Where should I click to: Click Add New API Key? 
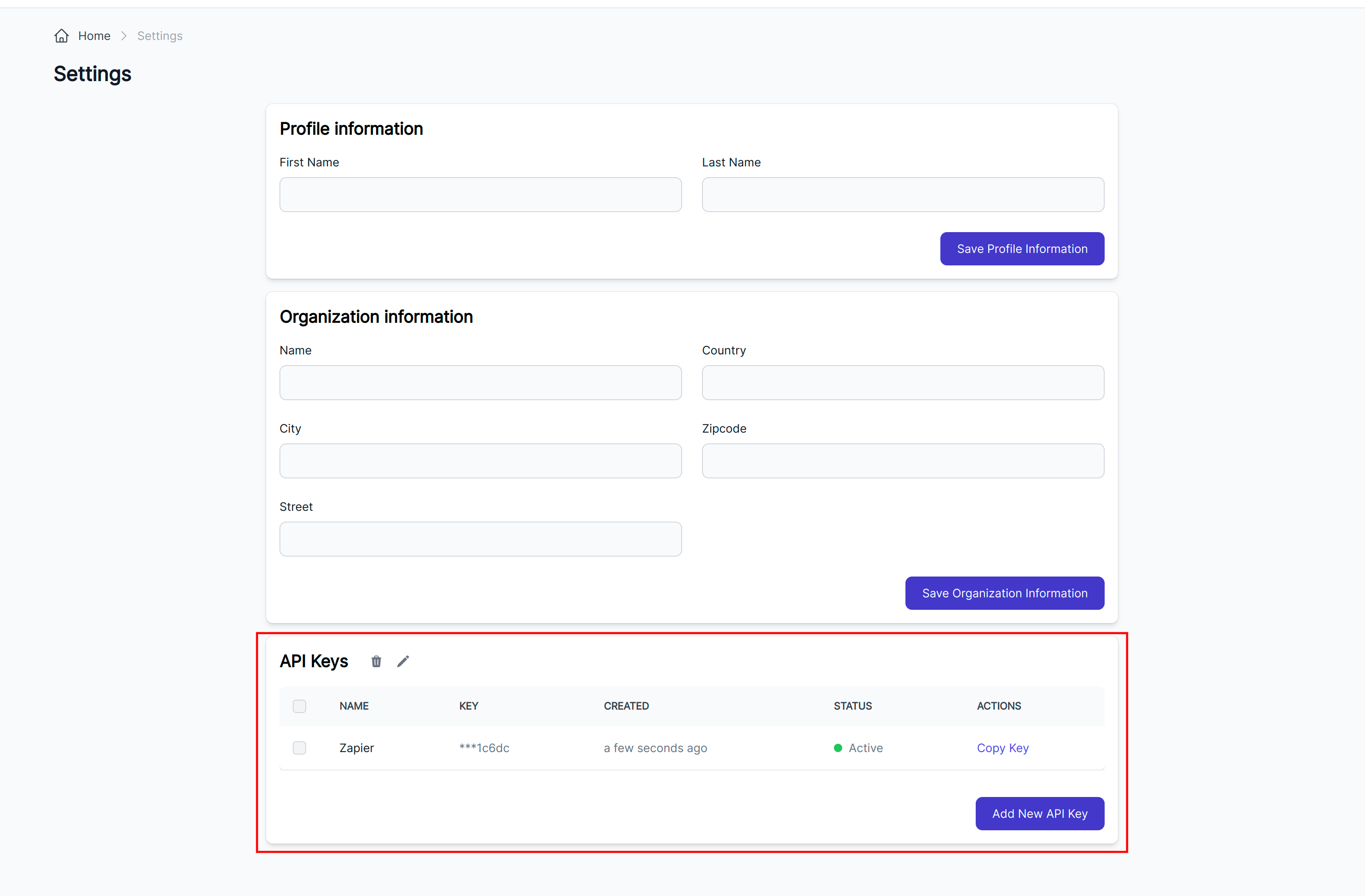(x=1039, y=813)
